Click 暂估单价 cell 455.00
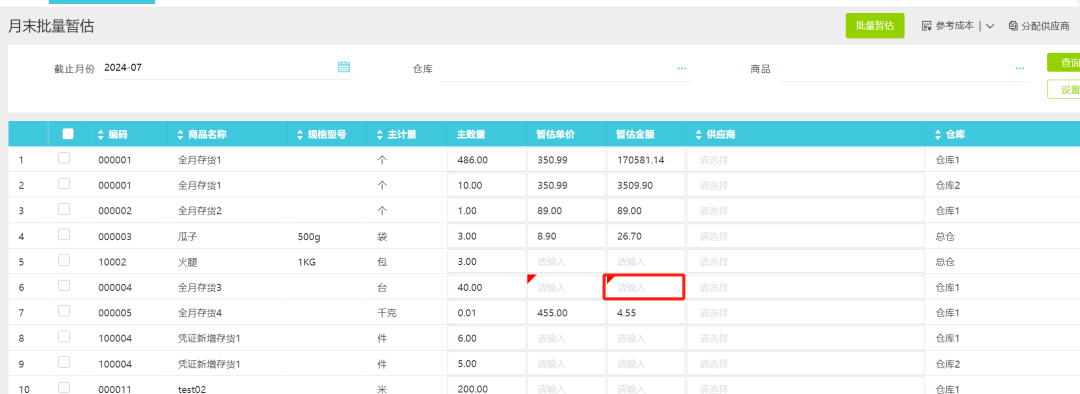 tap(566, 313)
